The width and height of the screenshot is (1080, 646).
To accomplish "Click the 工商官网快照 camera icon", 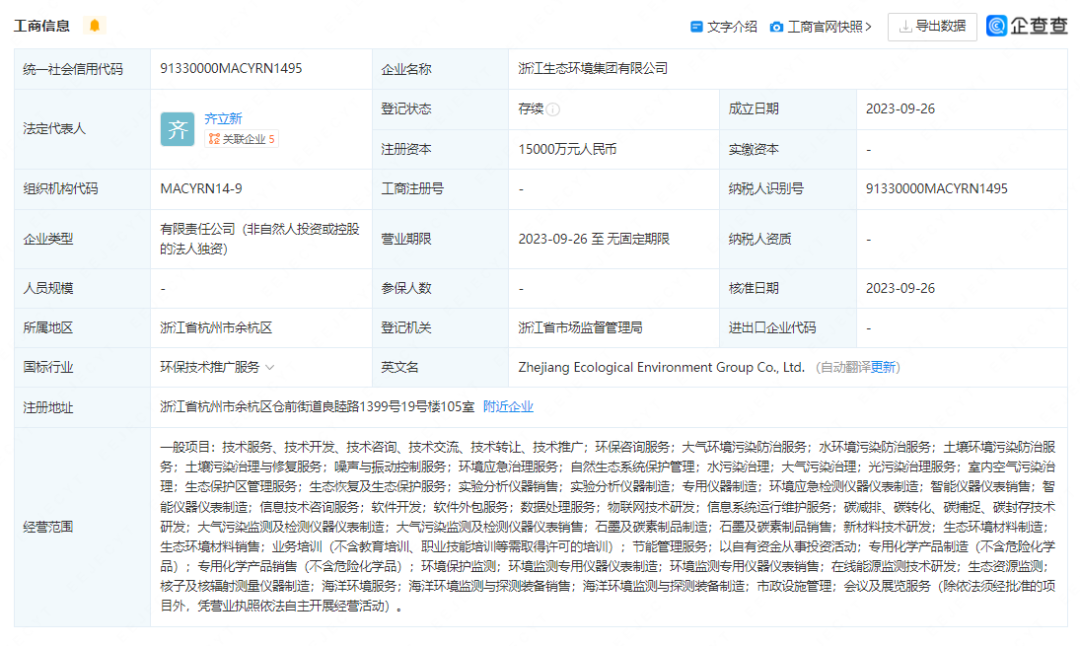I will pos(777,27).
